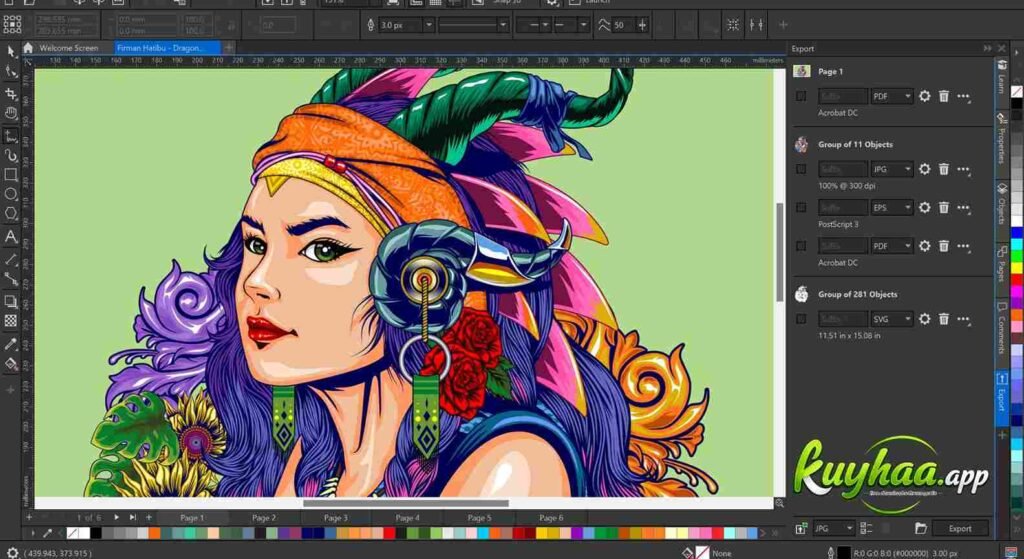Click the zoom navigator icon below the scrollbar
This screenshot has height=559, width=1024.
click(779, 502)
